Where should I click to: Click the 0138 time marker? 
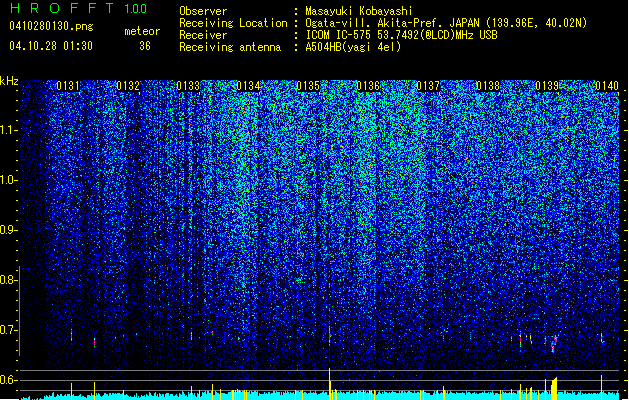point(488,86)
